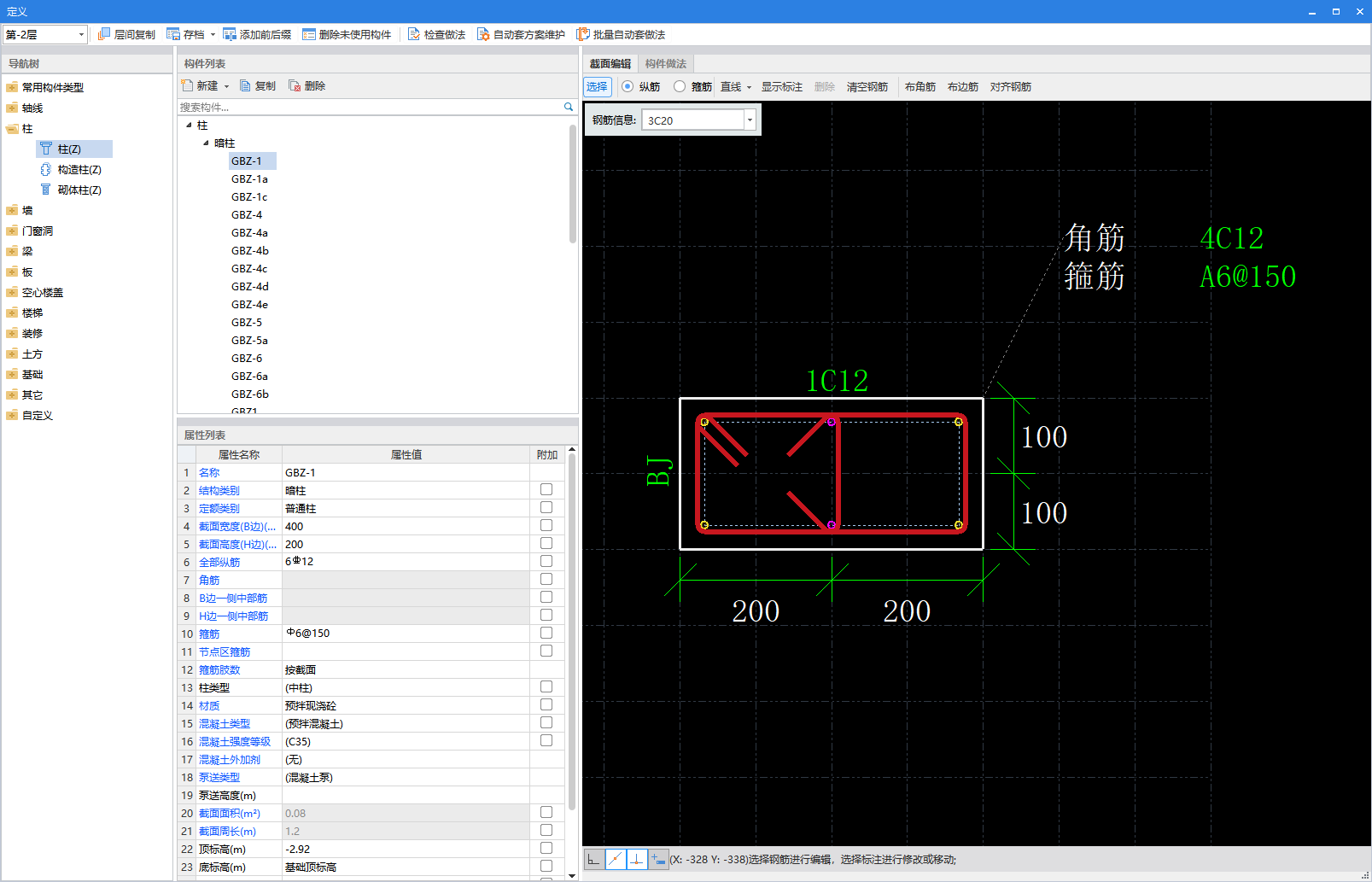Click the component list vertical scrollbar

572,184
